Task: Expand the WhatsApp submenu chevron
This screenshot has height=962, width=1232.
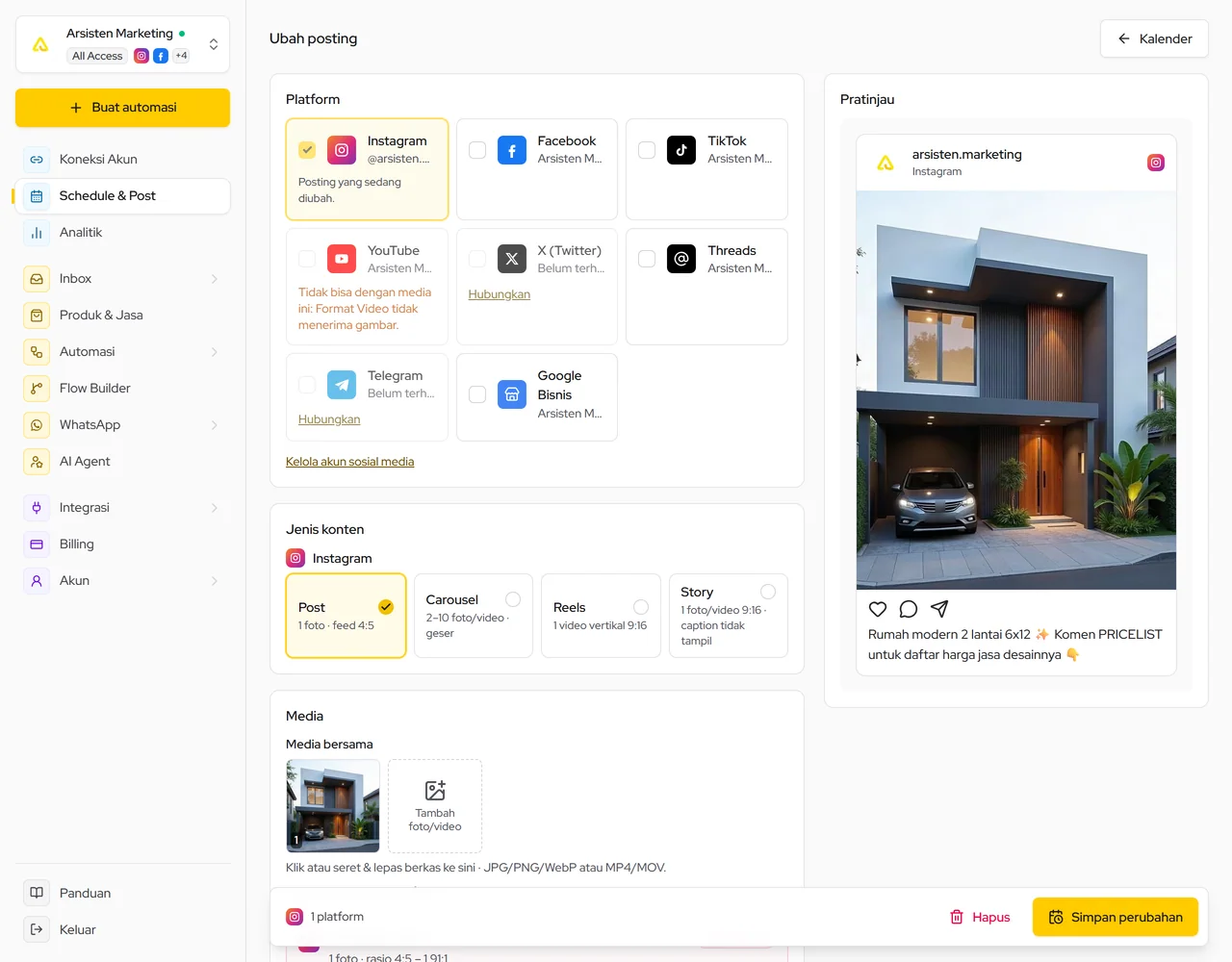Action: [214, 425]
